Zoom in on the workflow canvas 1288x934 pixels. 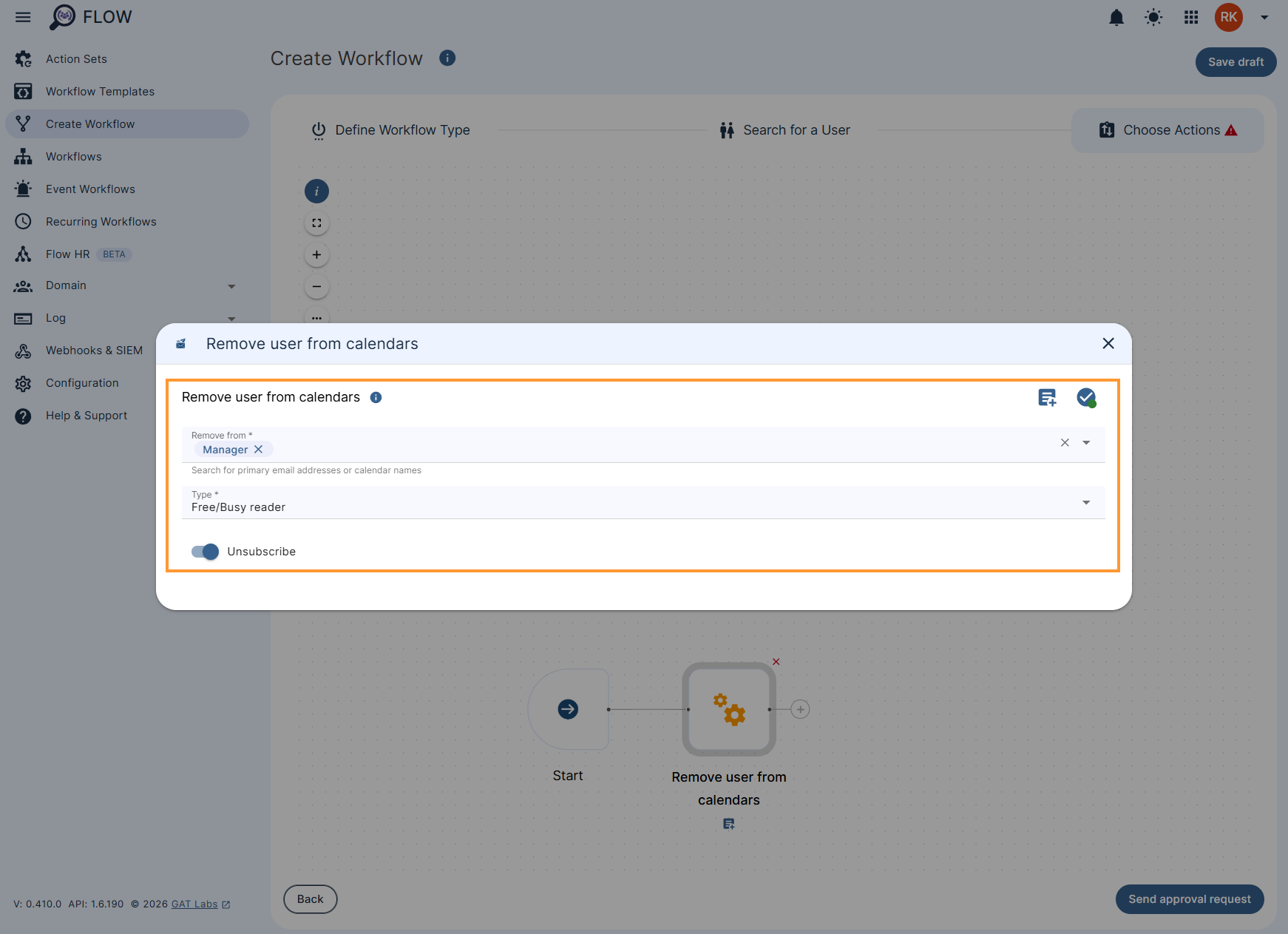click(316, 254)
